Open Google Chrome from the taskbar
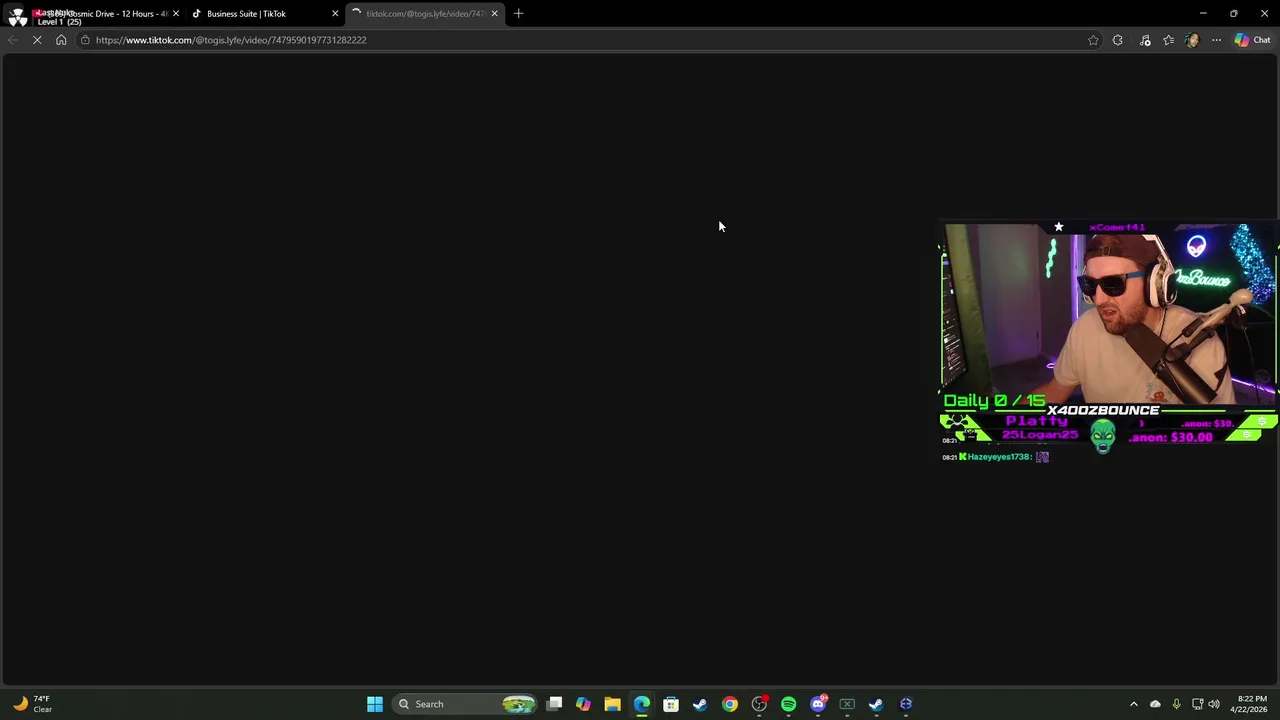 click(x=730, y=704)
